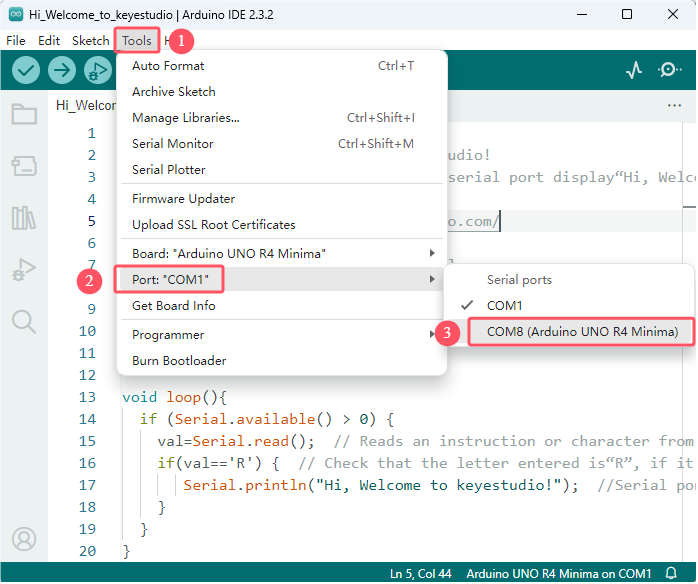Image resolution: width=698 pixels, height=584 pixels.
Task: Open the Boards Manager sidebar icon
Action: click(24, 166)
